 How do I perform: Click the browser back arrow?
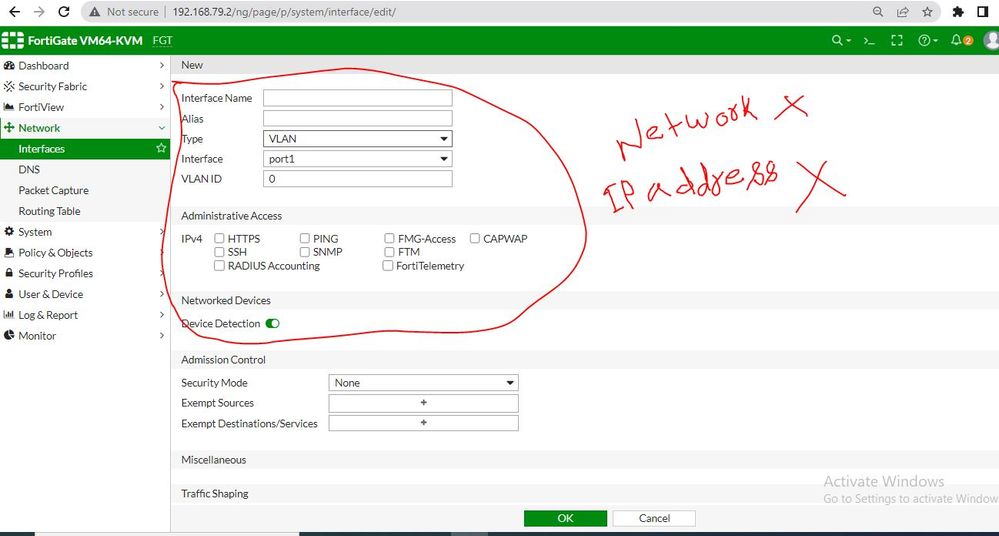14,11
